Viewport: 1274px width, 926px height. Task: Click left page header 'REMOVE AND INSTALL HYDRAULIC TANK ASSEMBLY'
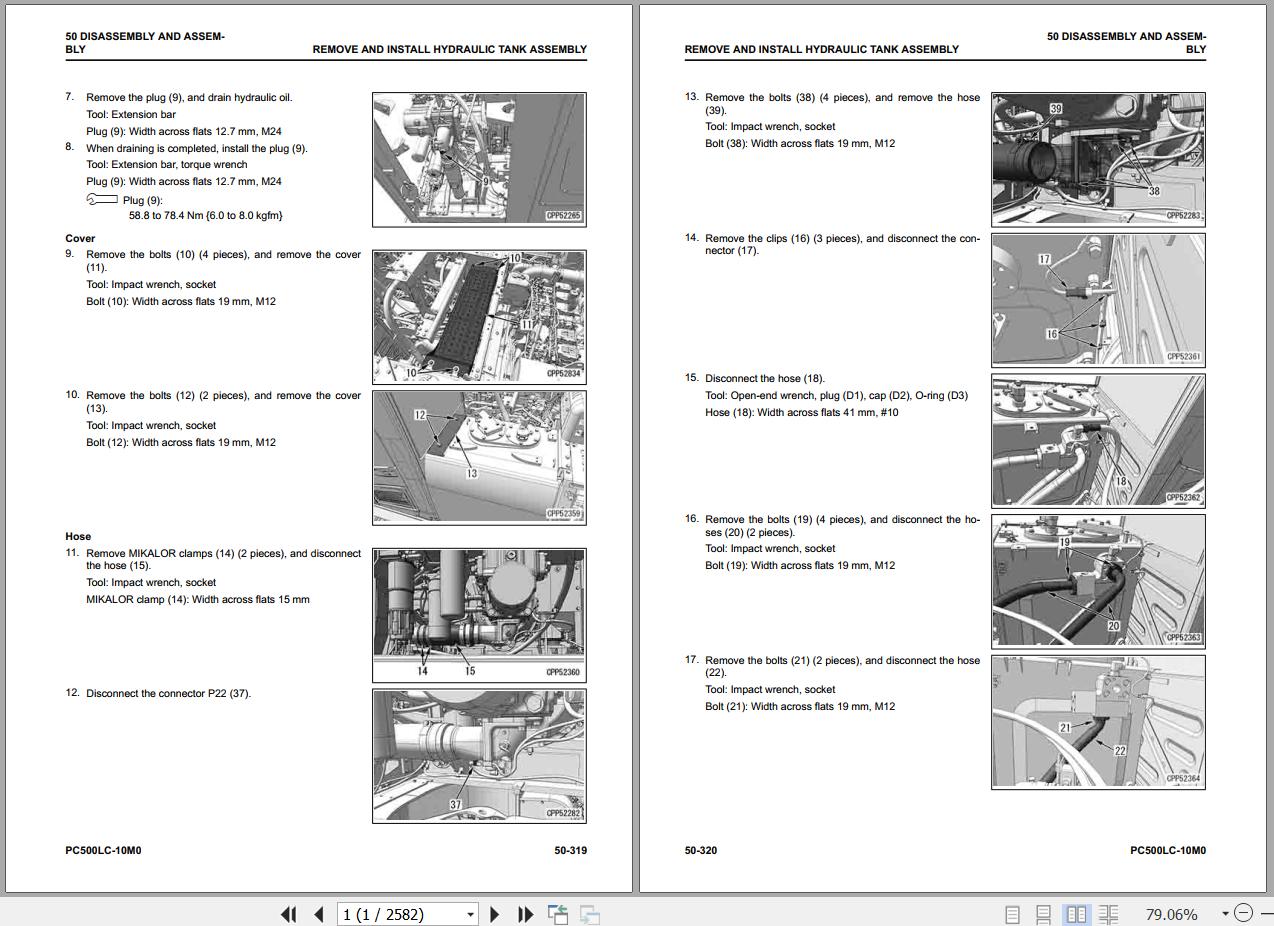click(x=449, y=49)
